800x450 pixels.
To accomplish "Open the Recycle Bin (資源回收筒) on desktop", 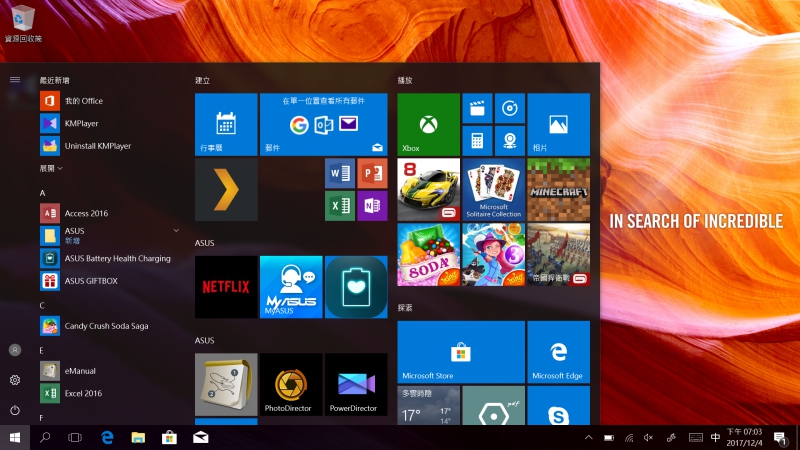I will click(22, 23).
